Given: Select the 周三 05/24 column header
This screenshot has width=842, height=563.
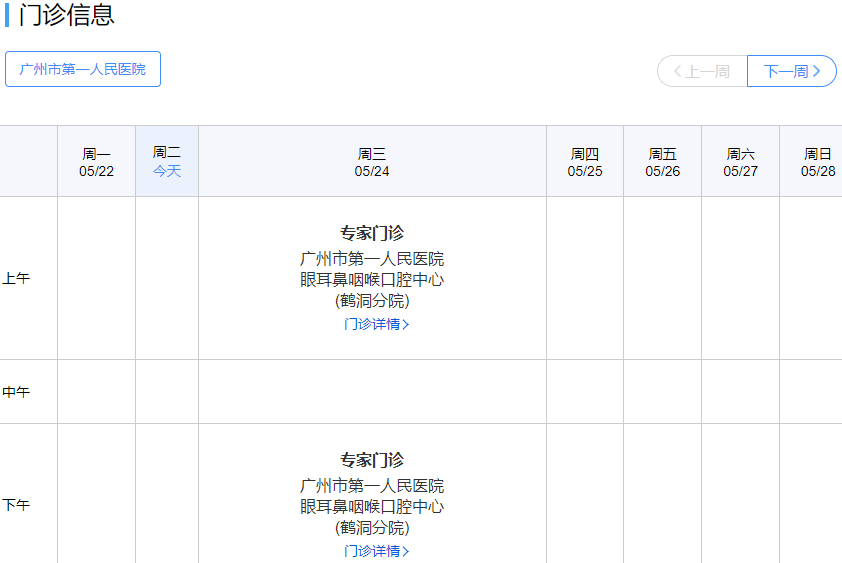Looking at the screenshot, I should 372,162.
